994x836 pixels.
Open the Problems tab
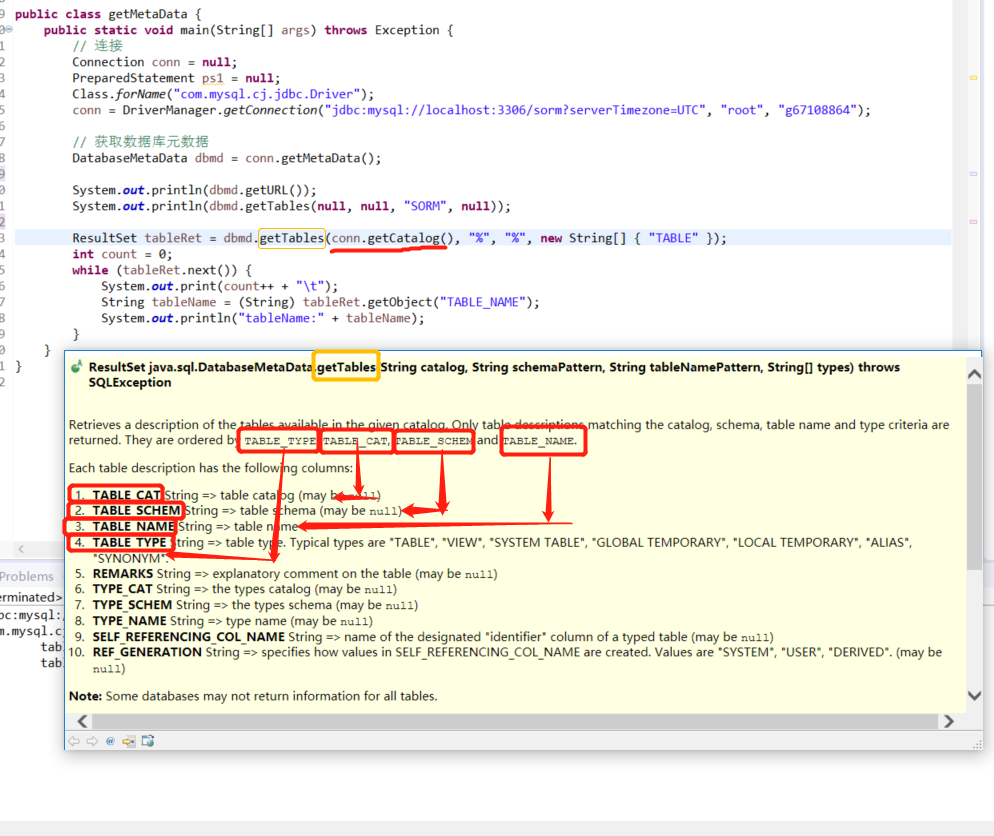[x=27, y=576]
